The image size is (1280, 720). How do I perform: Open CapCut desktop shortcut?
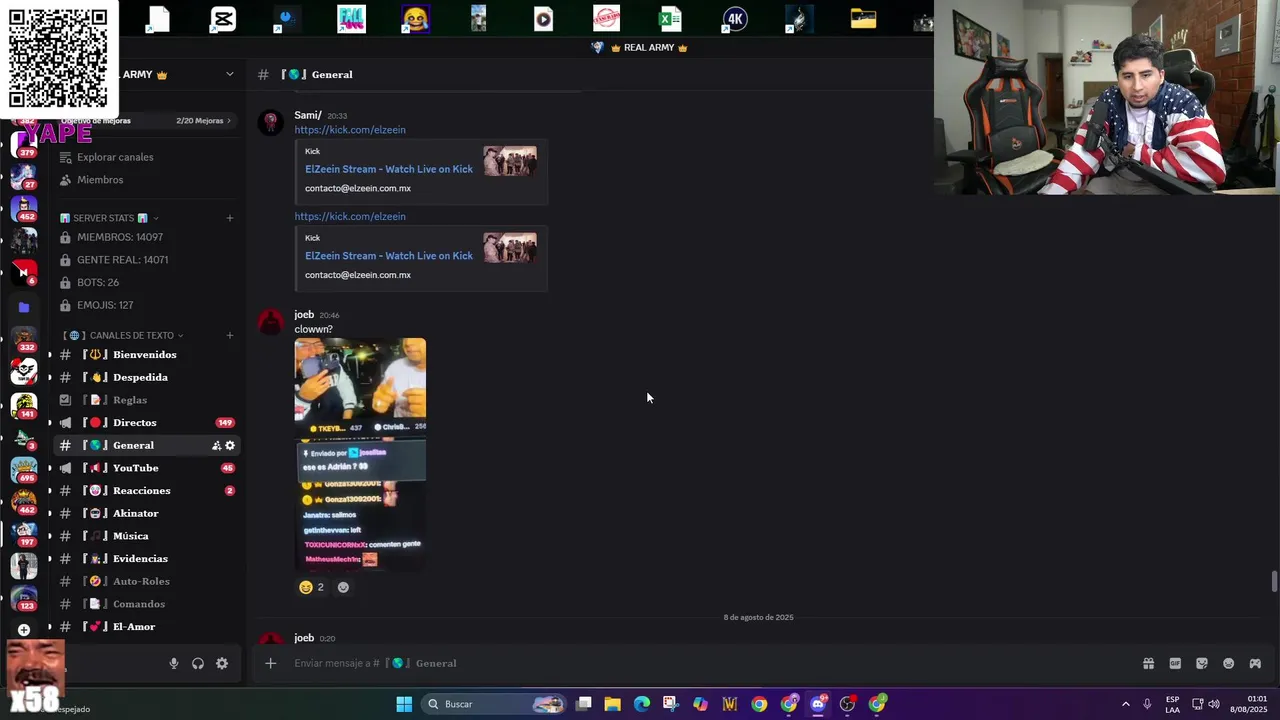click(x=223, y=19)
